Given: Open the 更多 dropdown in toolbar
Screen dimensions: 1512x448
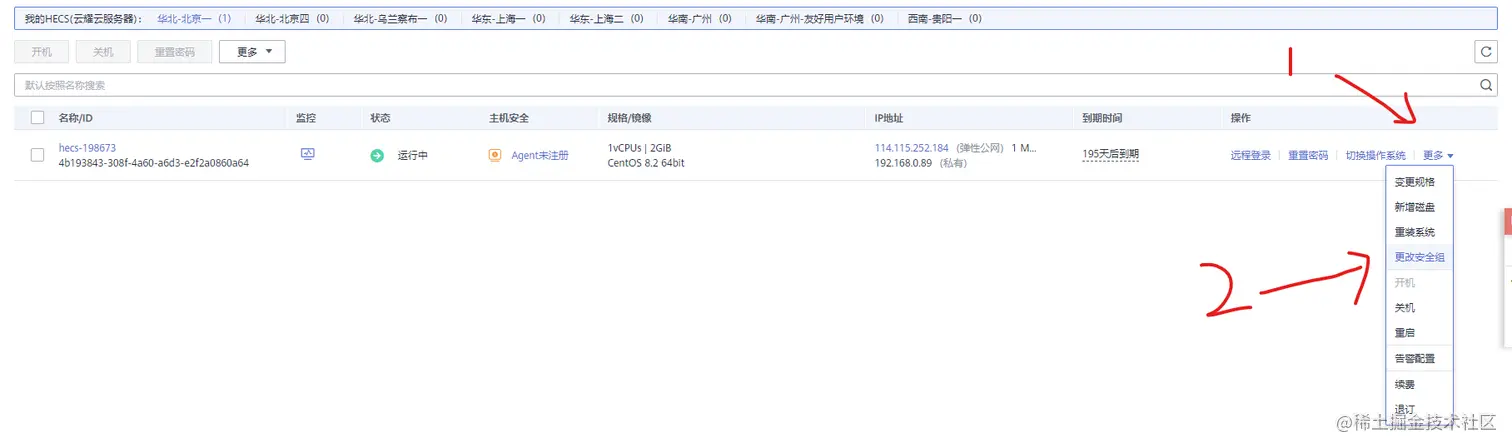Looking at the screenshot, I should click(253, 52).
